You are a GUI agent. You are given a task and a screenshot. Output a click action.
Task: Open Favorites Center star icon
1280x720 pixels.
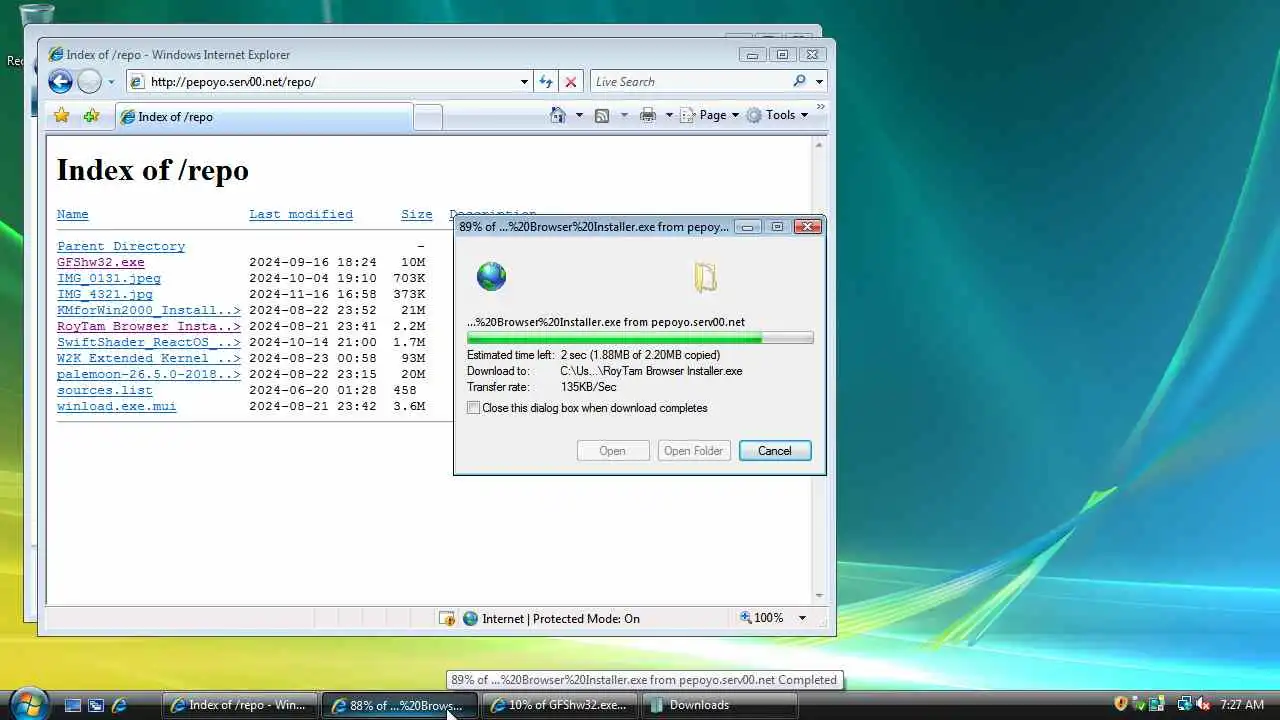pos(61,116)
